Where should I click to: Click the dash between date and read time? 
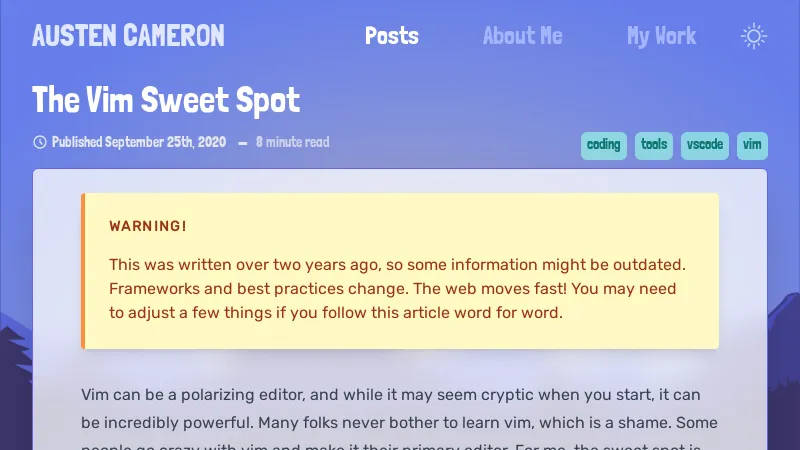(x=242, y=143)
